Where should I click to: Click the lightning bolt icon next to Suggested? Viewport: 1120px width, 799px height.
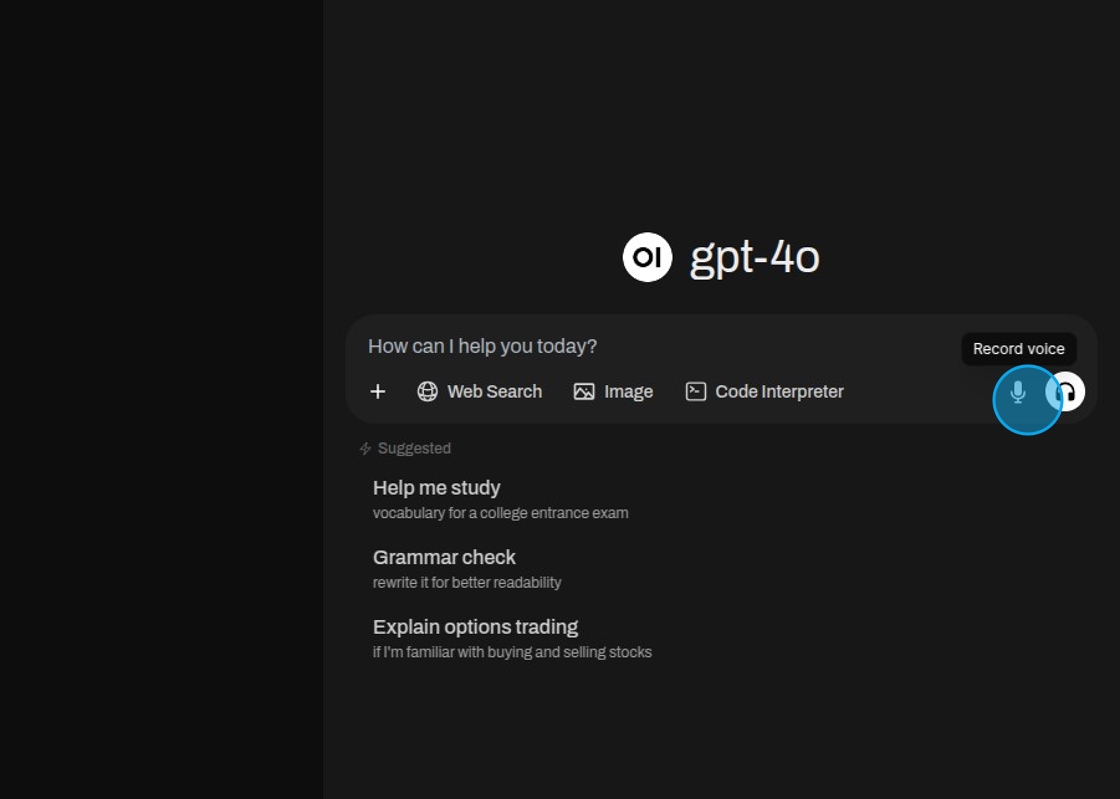point(365,449)
